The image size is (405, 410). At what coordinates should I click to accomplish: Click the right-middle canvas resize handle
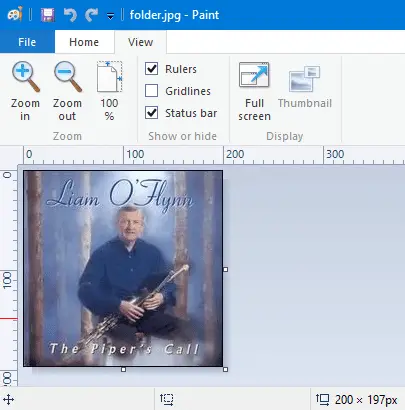[x=226, y=269]
